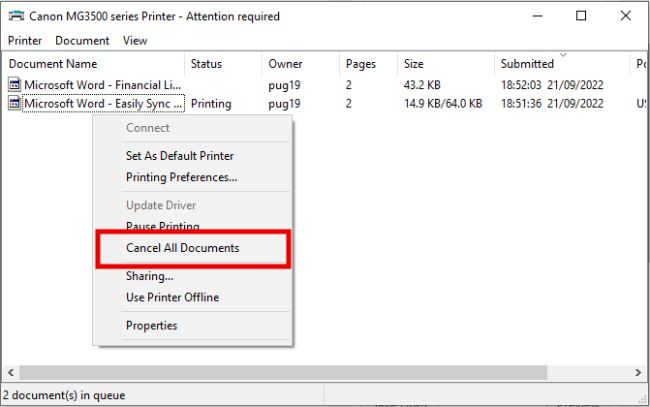Open the Sharing option
The width and height of the screenshot is (650, 407).
pos(149,276)
